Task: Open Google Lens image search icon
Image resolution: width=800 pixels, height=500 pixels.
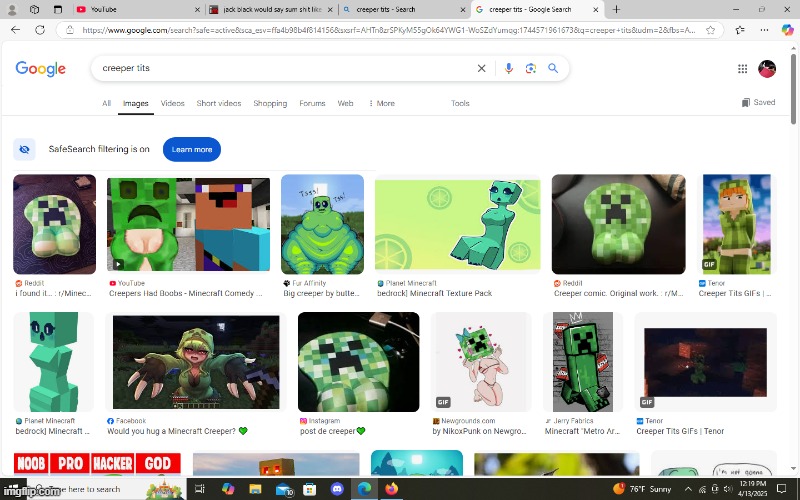Action: pyautogui.click(x=531, y=68)
